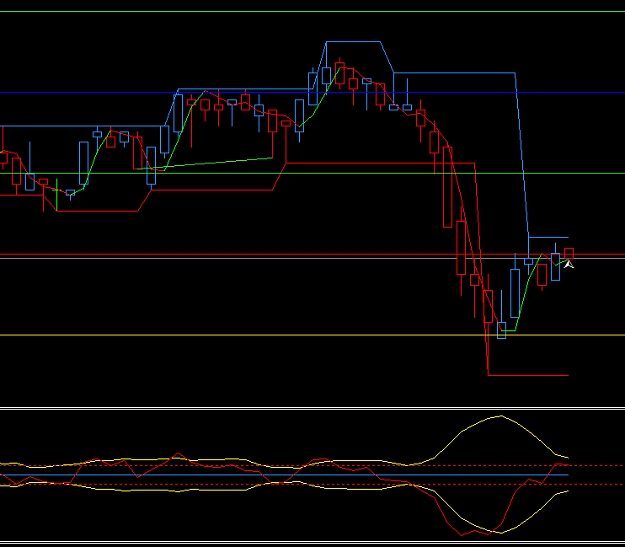The image size is (625, 547).
Task: Click the yellow upper band peak in oscillator
Action: click(x=501, y=416)
